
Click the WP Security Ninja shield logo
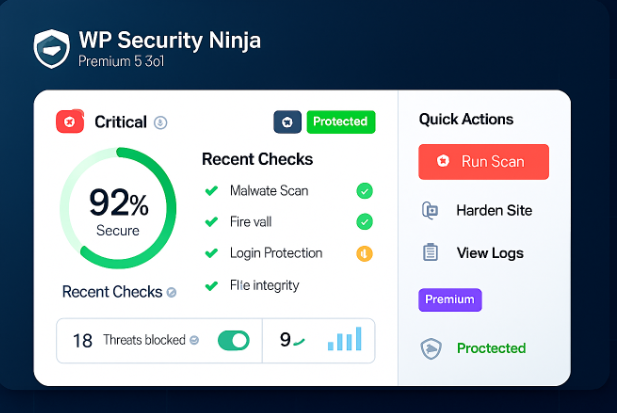click(52, 49)
